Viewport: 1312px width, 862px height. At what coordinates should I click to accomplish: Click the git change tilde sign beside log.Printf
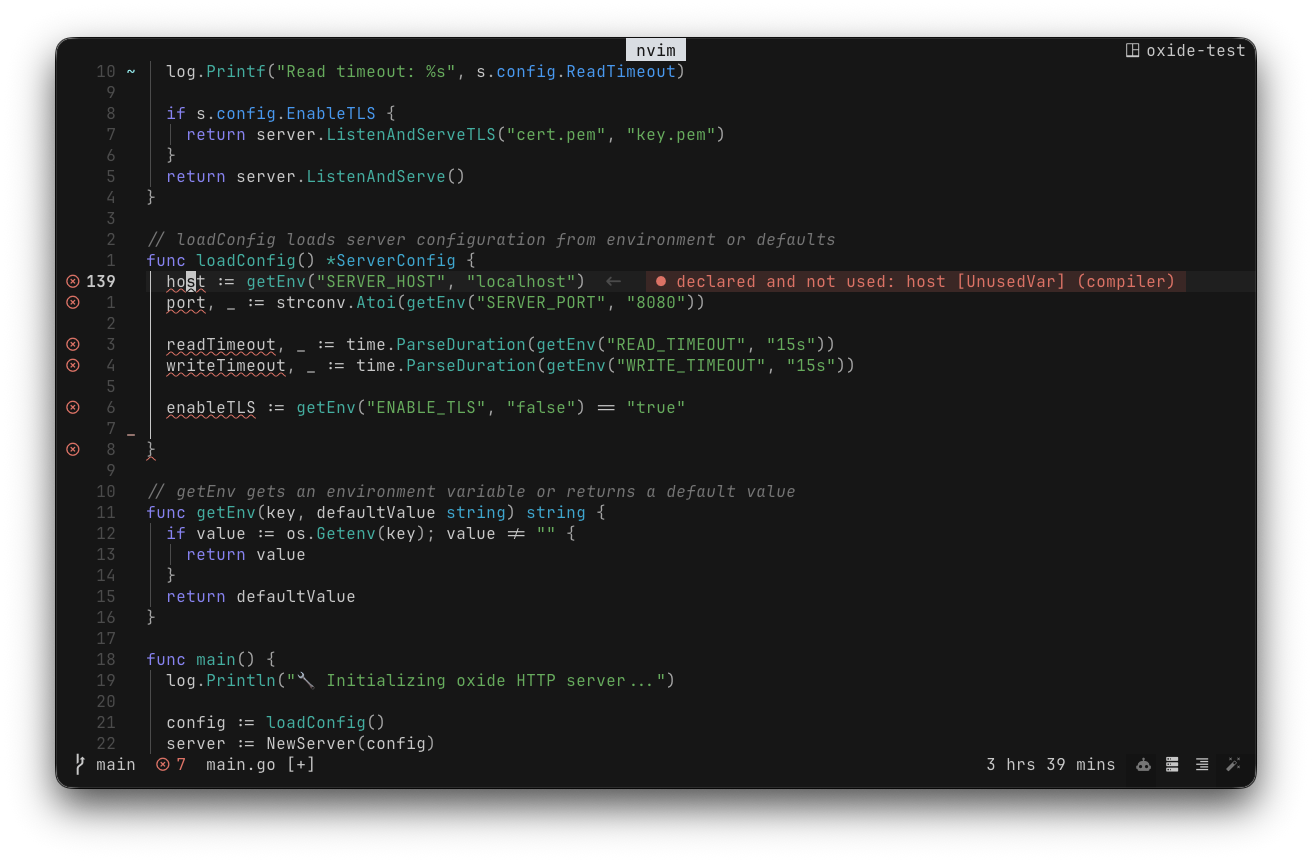point(131,72)
